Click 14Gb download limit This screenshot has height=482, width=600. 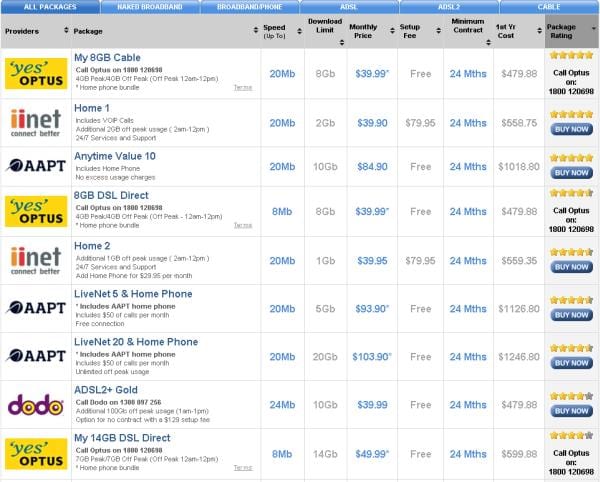tap(325, 454)
